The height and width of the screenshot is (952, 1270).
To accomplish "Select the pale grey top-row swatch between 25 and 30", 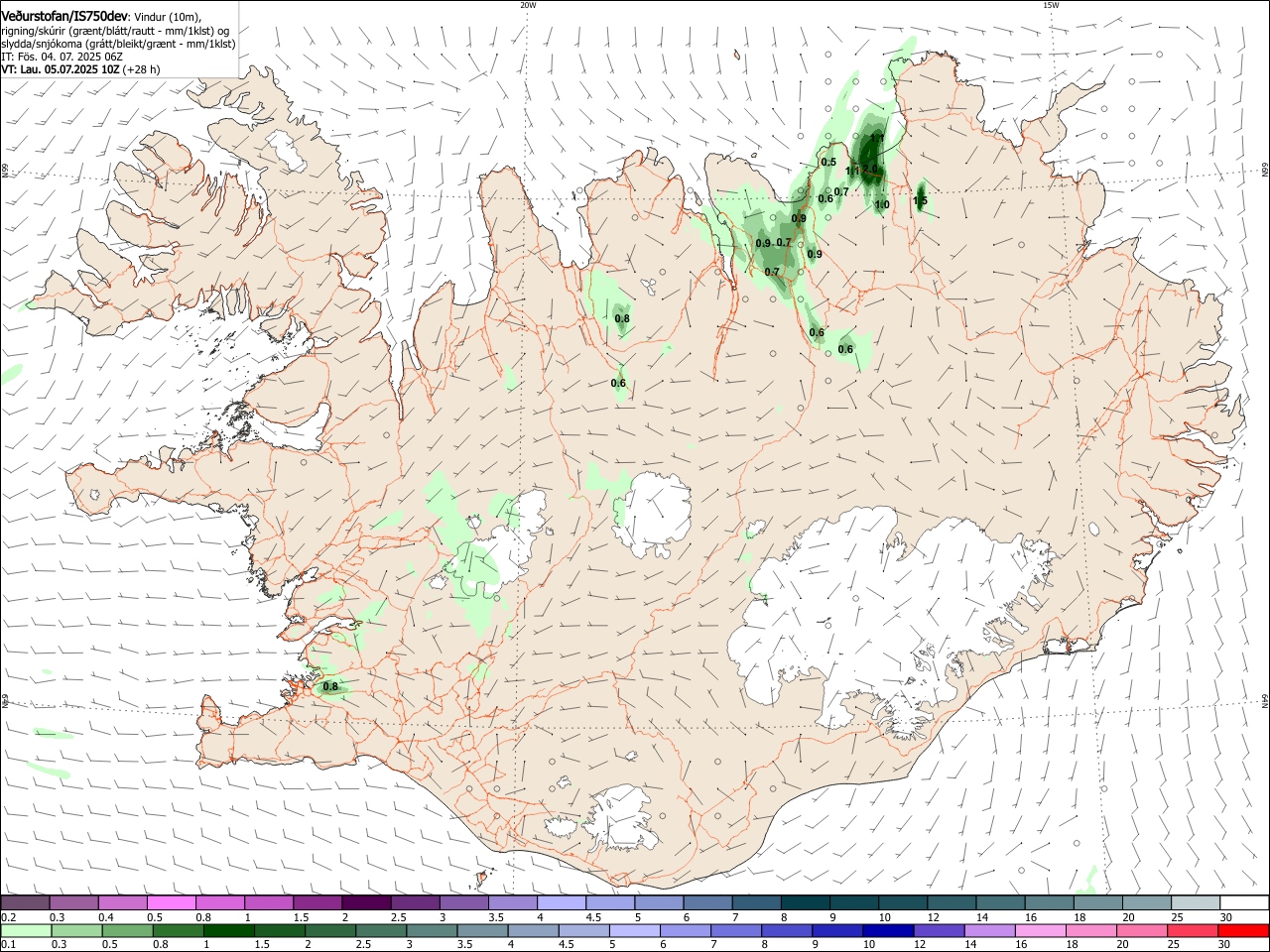I will pos(1195,902).
